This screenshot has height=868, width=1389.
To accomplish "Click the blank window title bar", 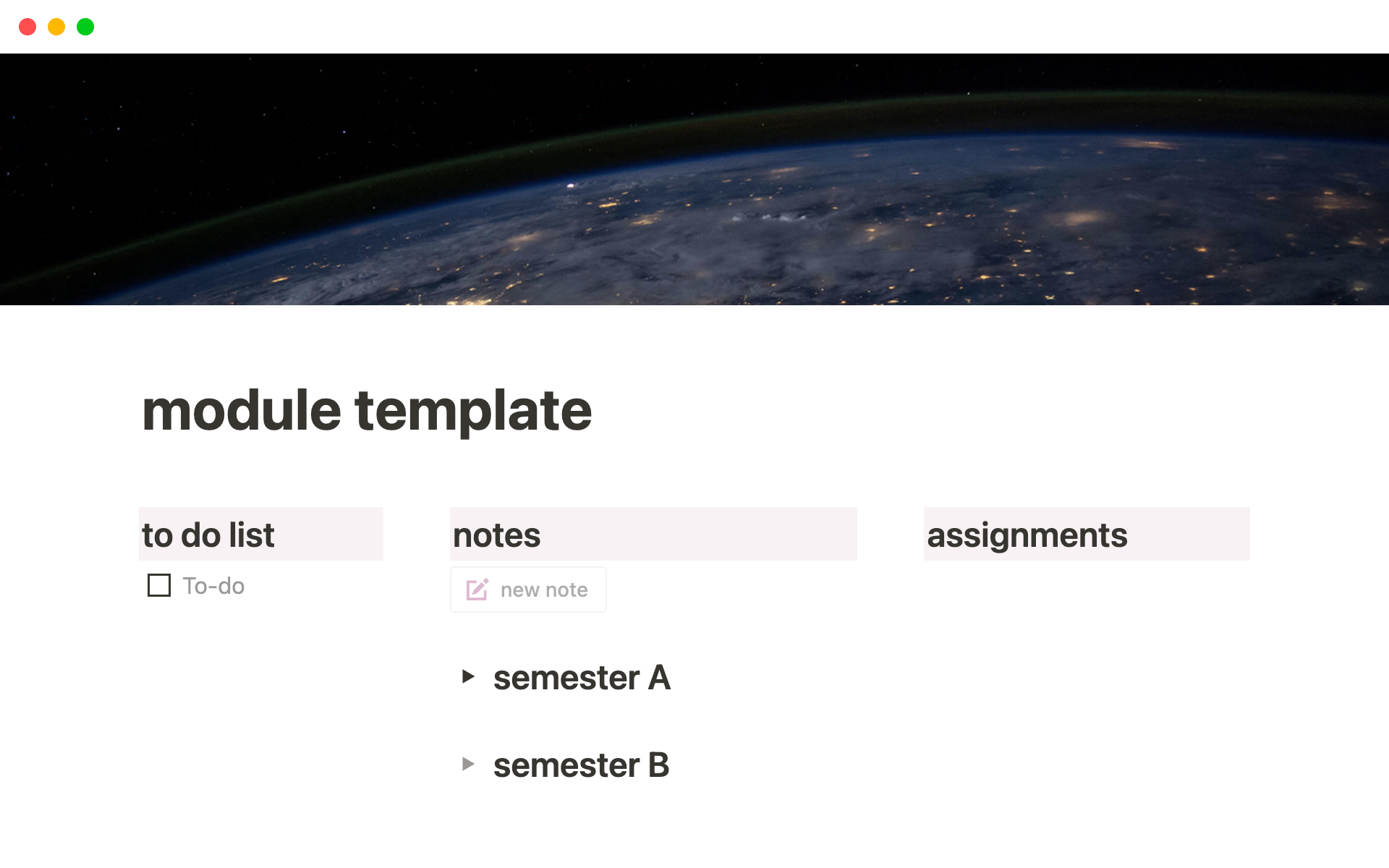I will click(x=694, y=27).
